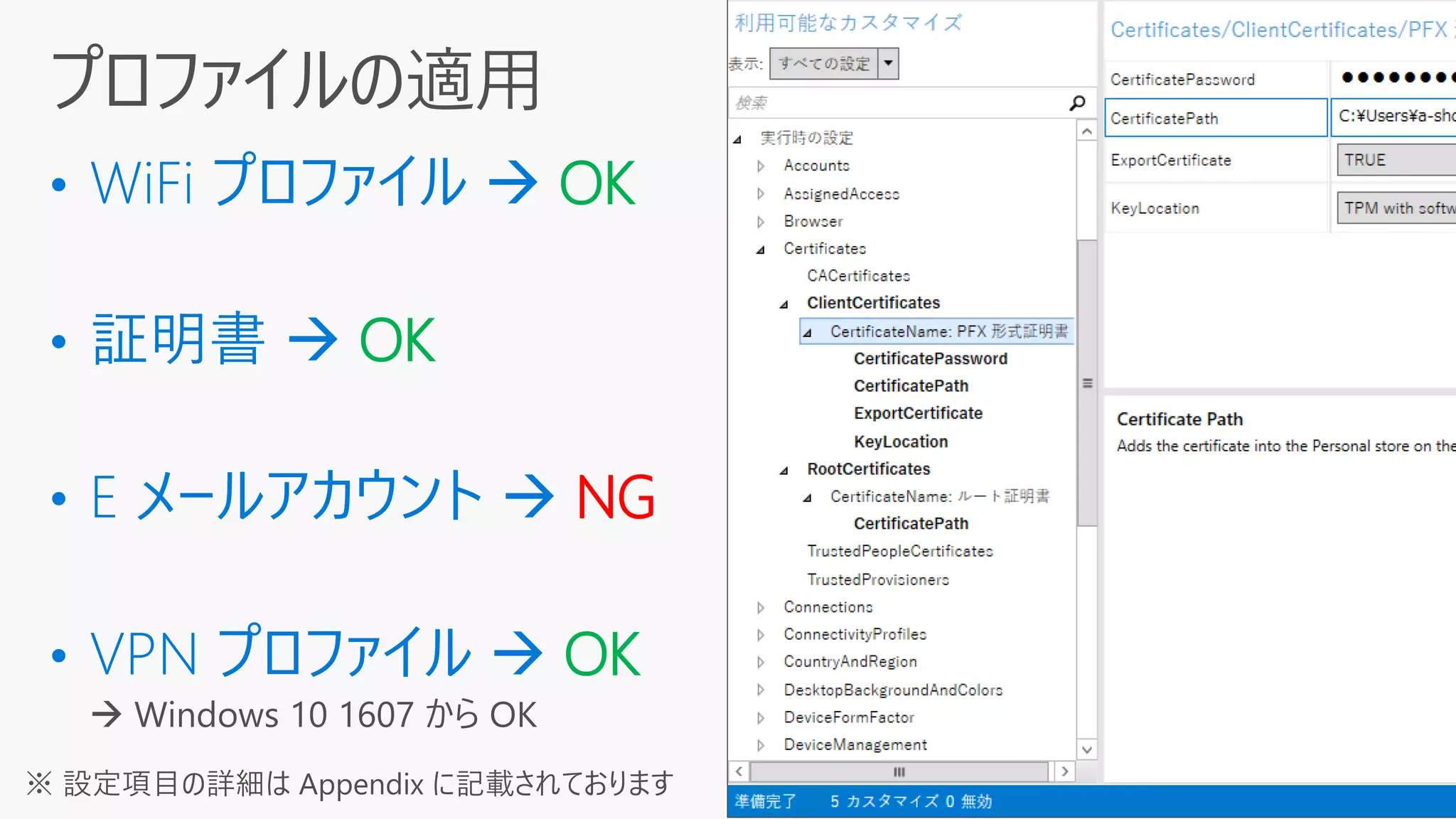Collapse CertificateName: ルート証明書 node
Image resolution: width=1456 pixels, height=819 pixels.
(x=808, y=498)
